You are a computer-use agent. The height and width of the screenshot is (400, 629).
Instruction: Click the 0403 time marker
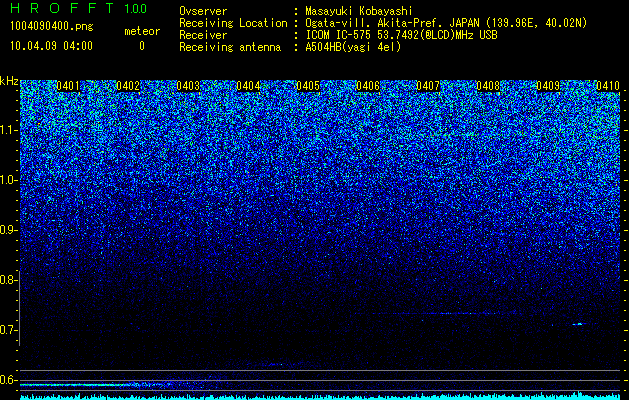(x=188, y=86)
